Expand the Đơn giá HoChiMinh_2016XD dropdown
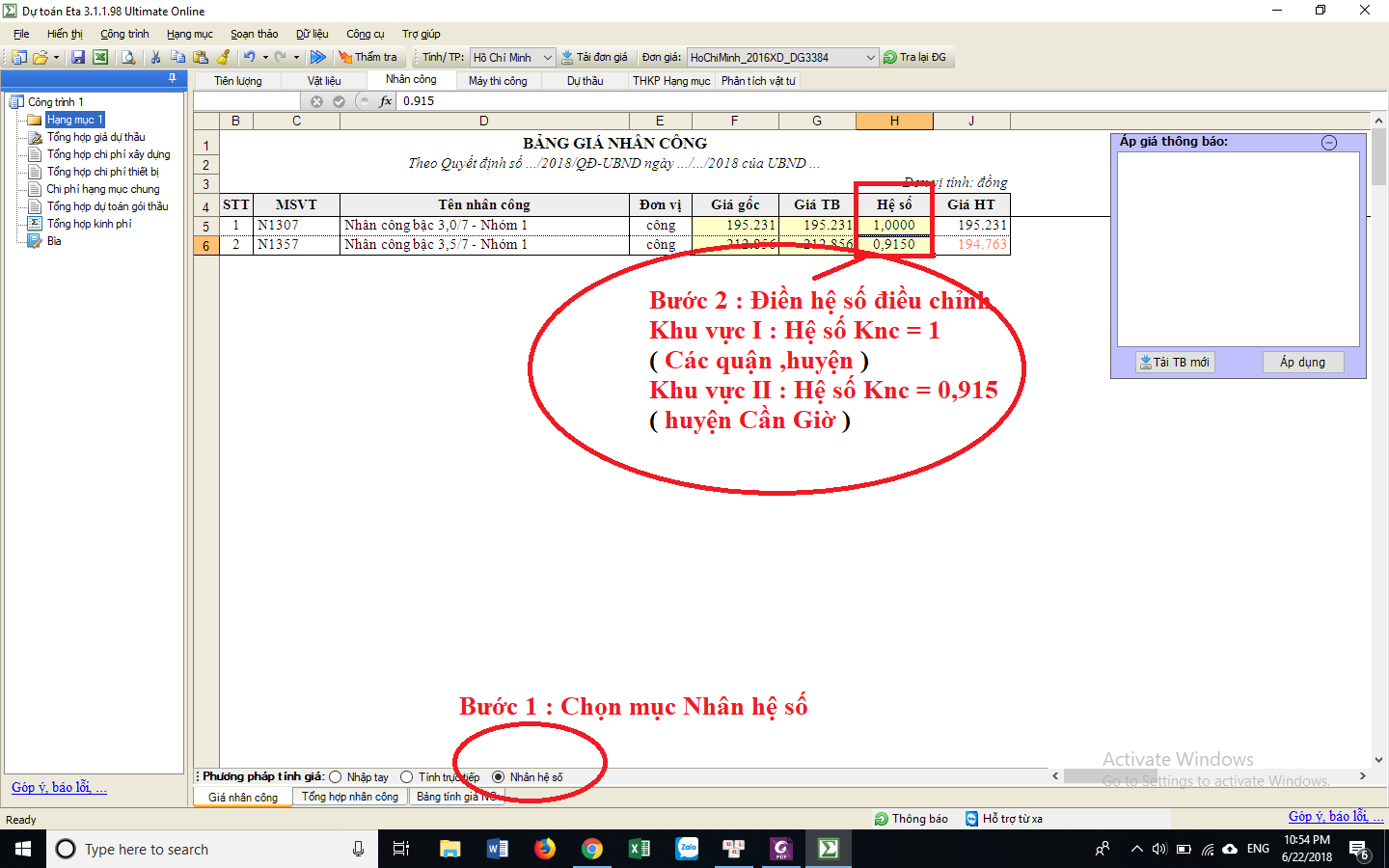 click(870, 58)
